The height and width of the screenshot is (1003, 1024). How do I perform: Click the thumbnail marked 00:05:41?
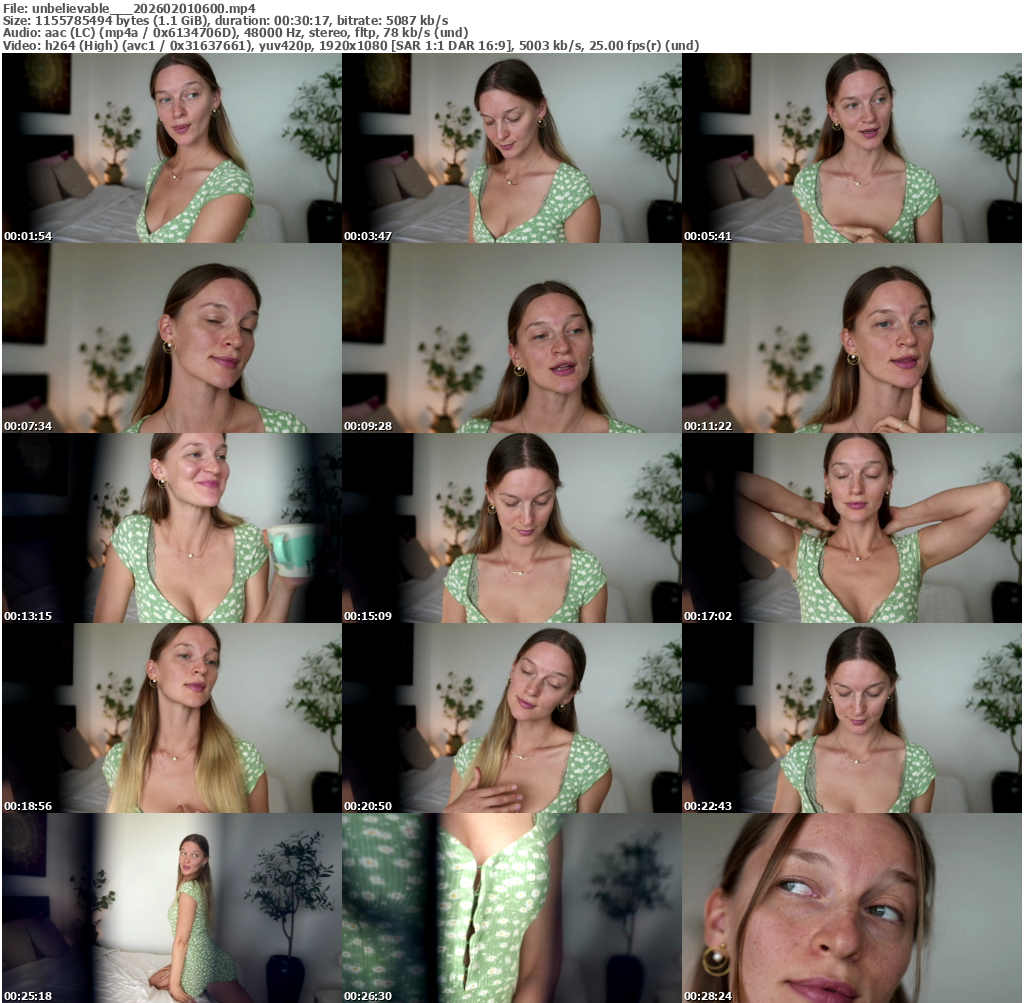[851, 148]
